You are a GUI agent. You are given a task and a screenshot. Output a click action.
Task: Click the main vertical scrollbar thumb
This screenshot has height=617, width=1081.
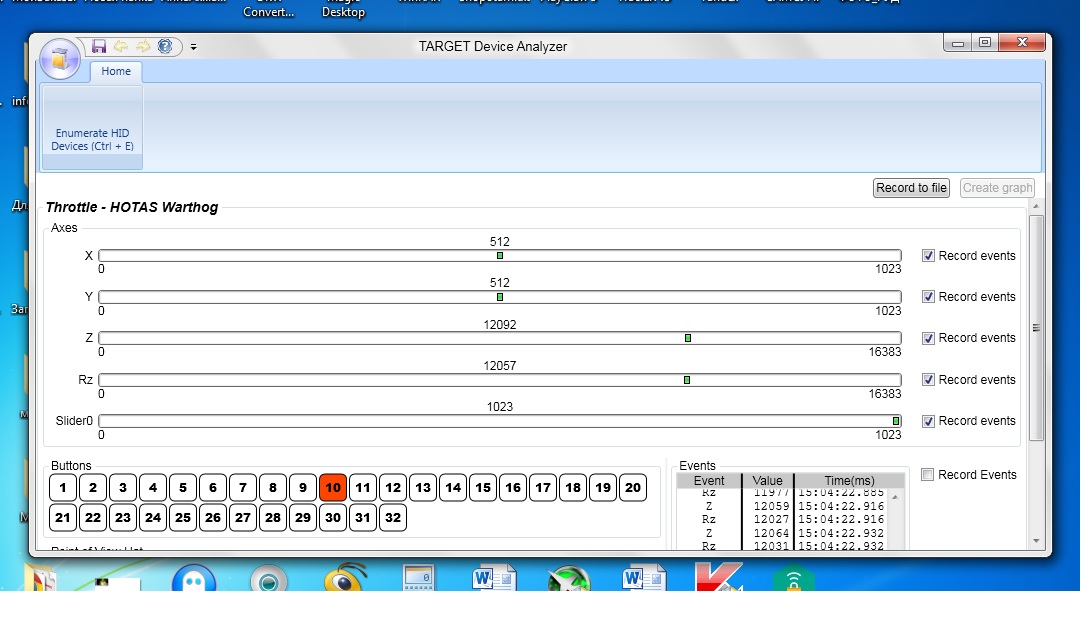tap(1035, 328)
